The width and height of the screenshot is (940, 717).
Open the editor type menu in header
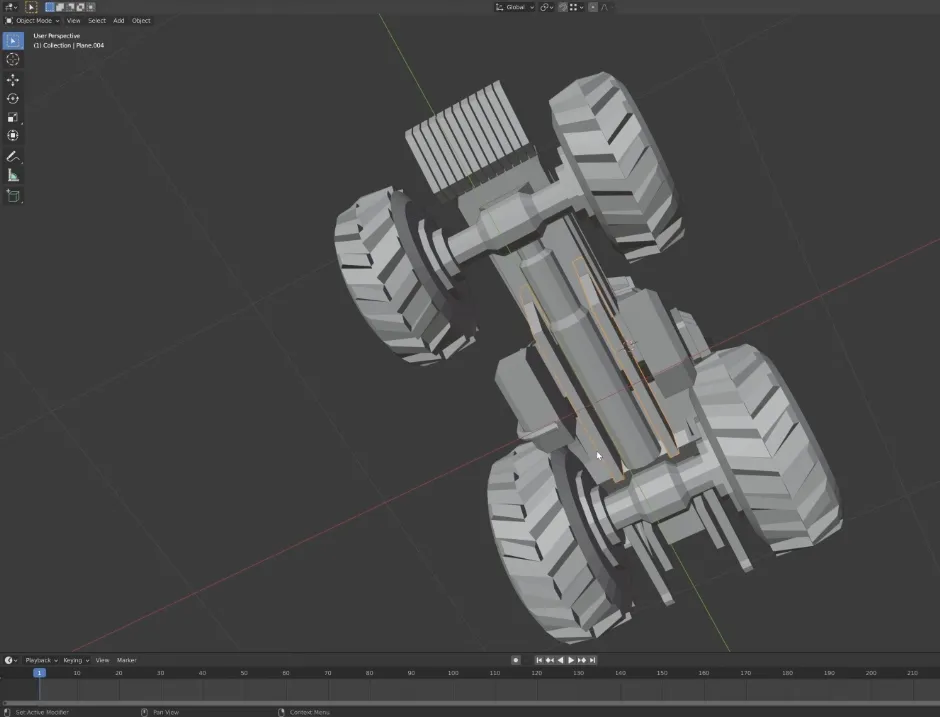(x=11, y=7)
